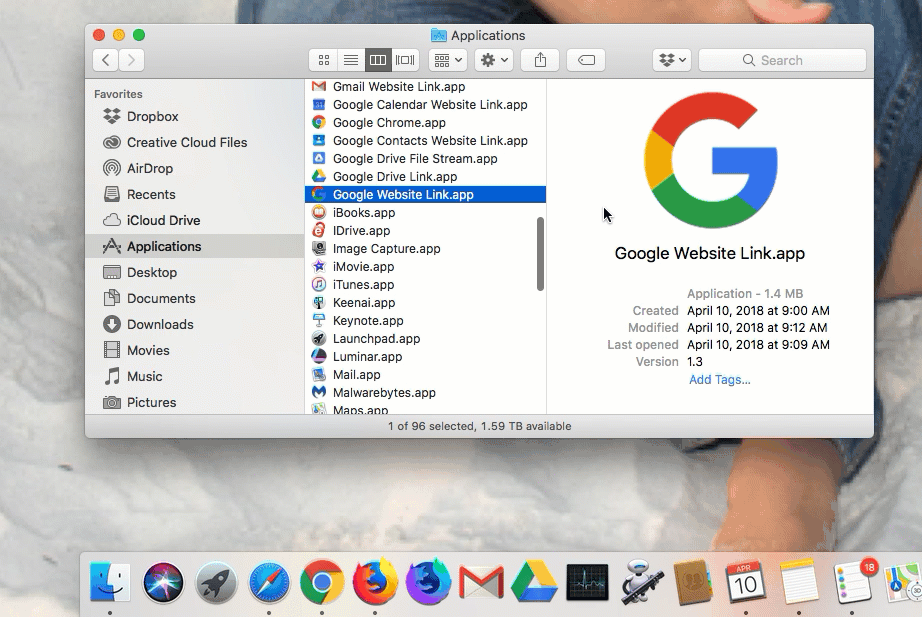Select AirDrop in the sidebar
The height and width of the screenshot is (617, 922).
click(149, 168)
